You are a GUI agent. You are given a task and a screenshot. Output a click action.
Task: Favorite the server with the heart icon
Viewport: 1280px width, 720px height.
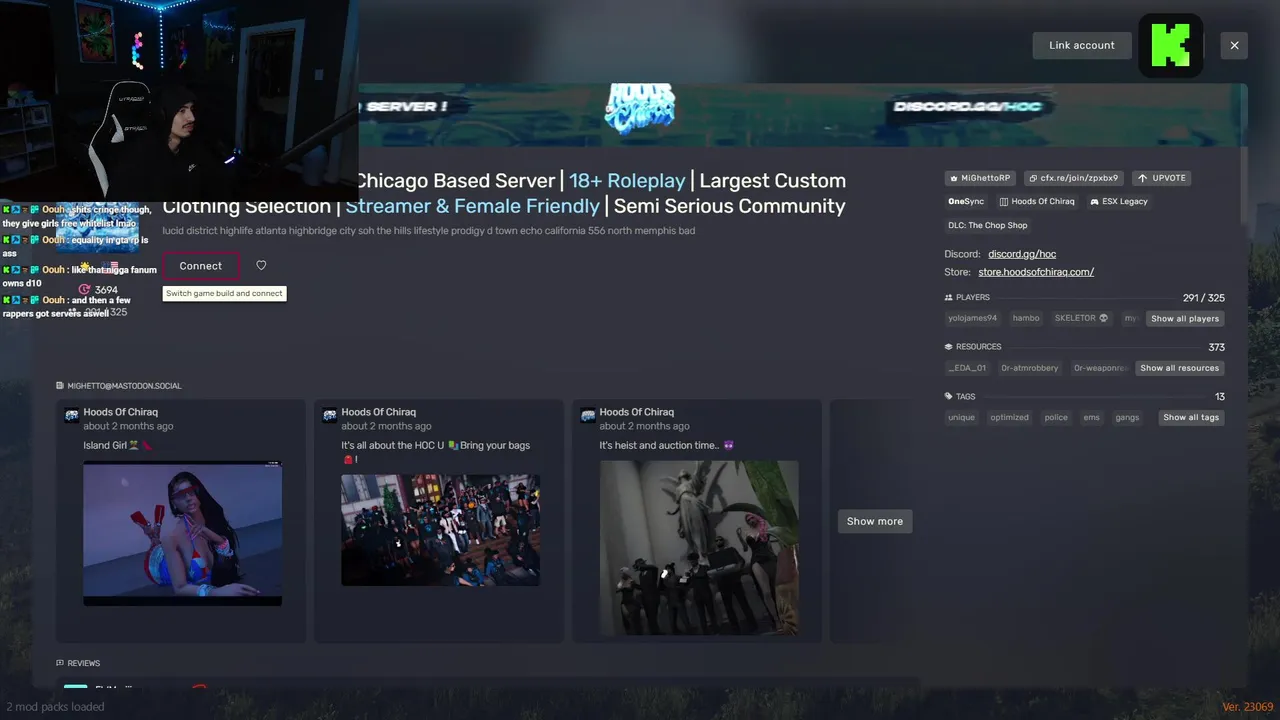261,266
